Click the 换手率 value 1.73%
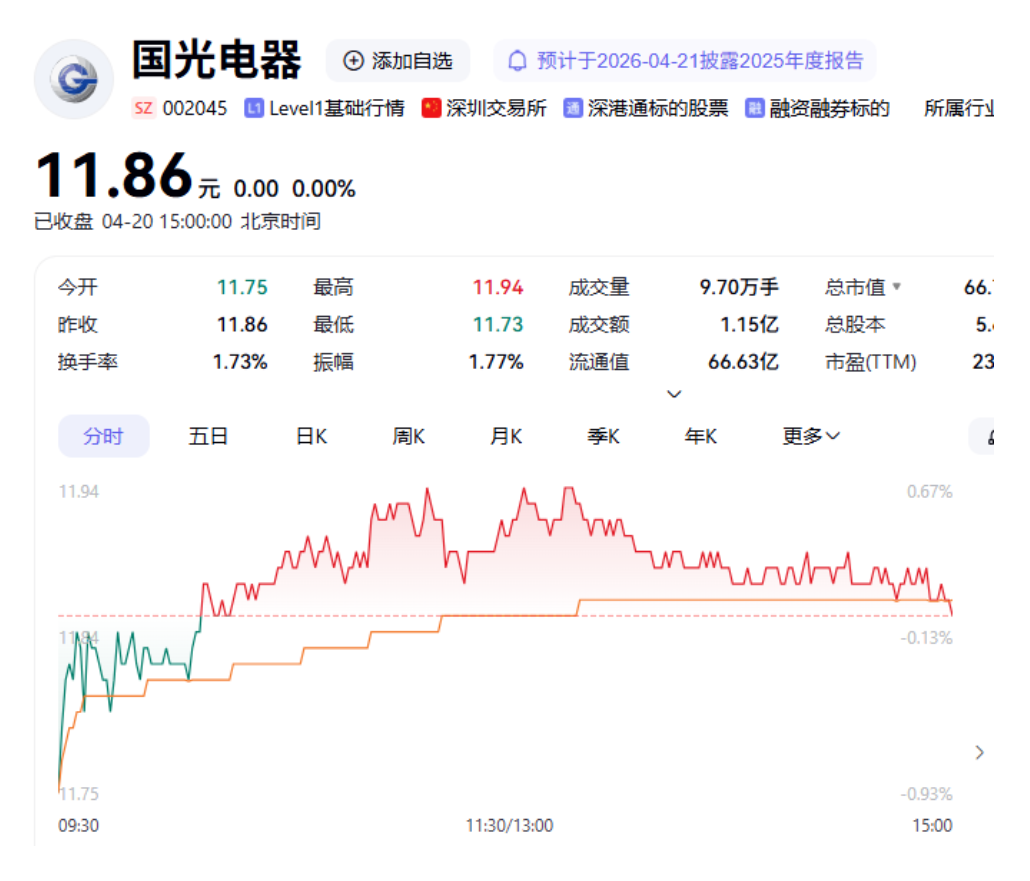 (240, 362)
